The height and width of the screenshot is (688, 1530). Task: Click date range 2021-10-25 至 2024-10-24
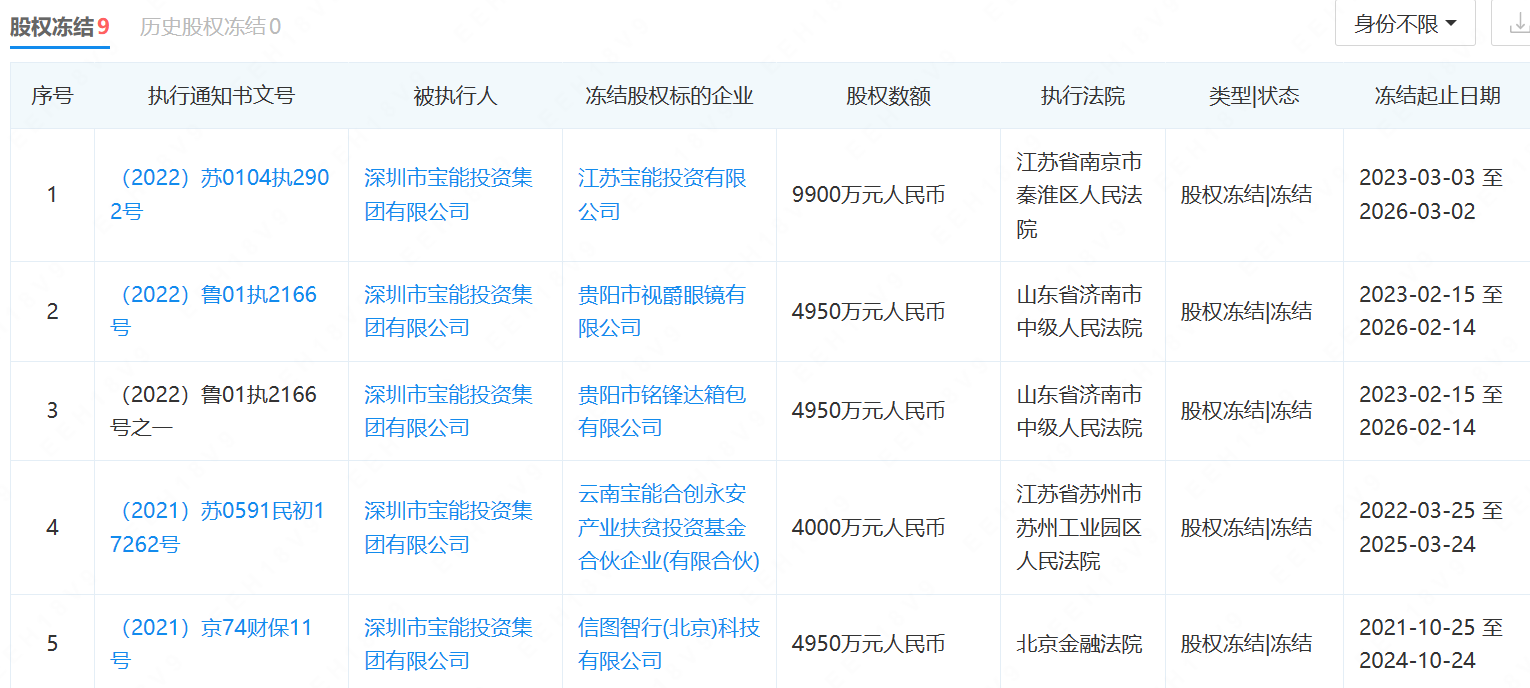pyautogui.click(x=1431, y=644)
